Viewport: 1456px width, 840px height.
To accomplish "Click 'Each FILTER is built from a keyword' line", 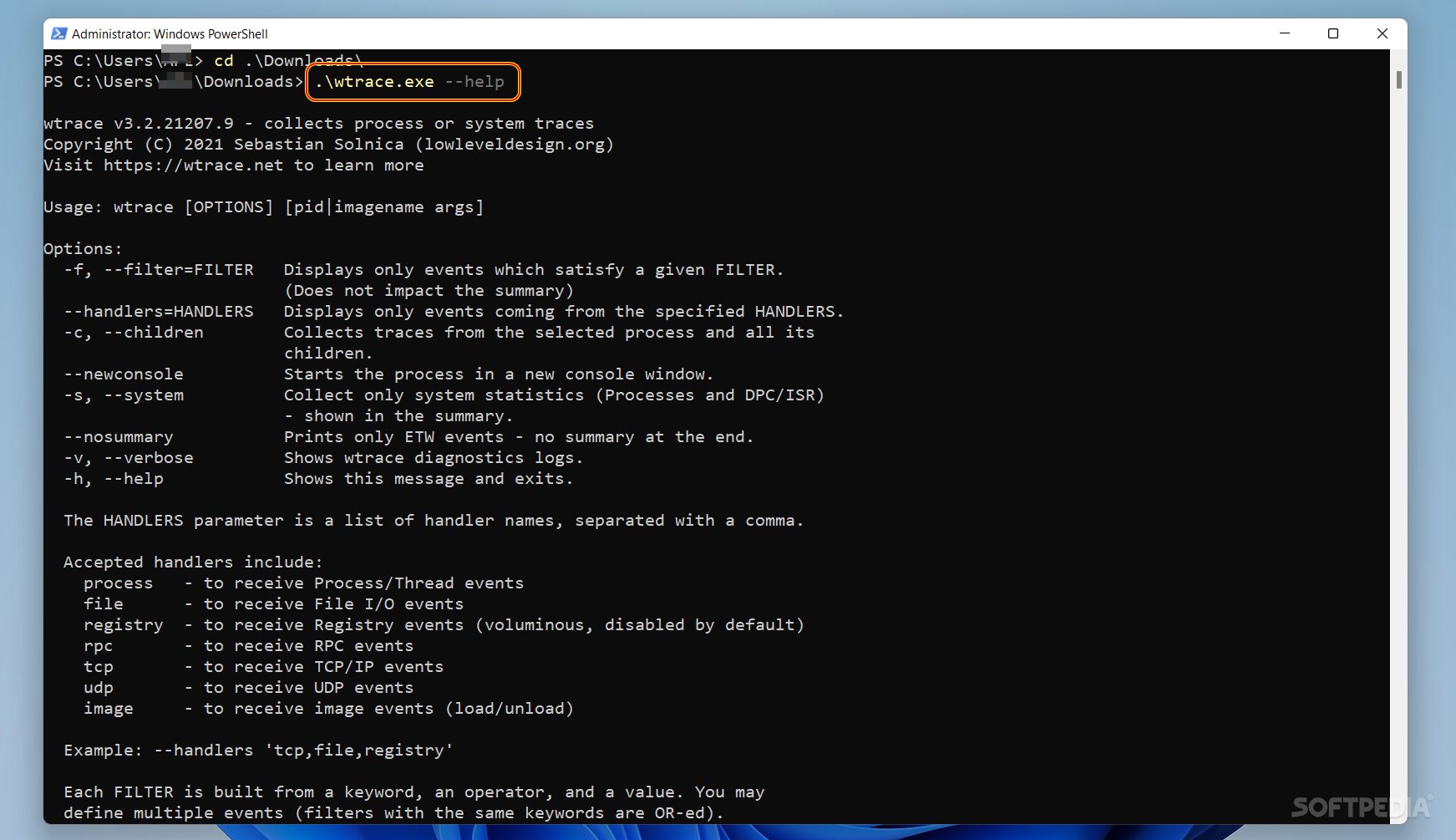I will tap(413, 792).
